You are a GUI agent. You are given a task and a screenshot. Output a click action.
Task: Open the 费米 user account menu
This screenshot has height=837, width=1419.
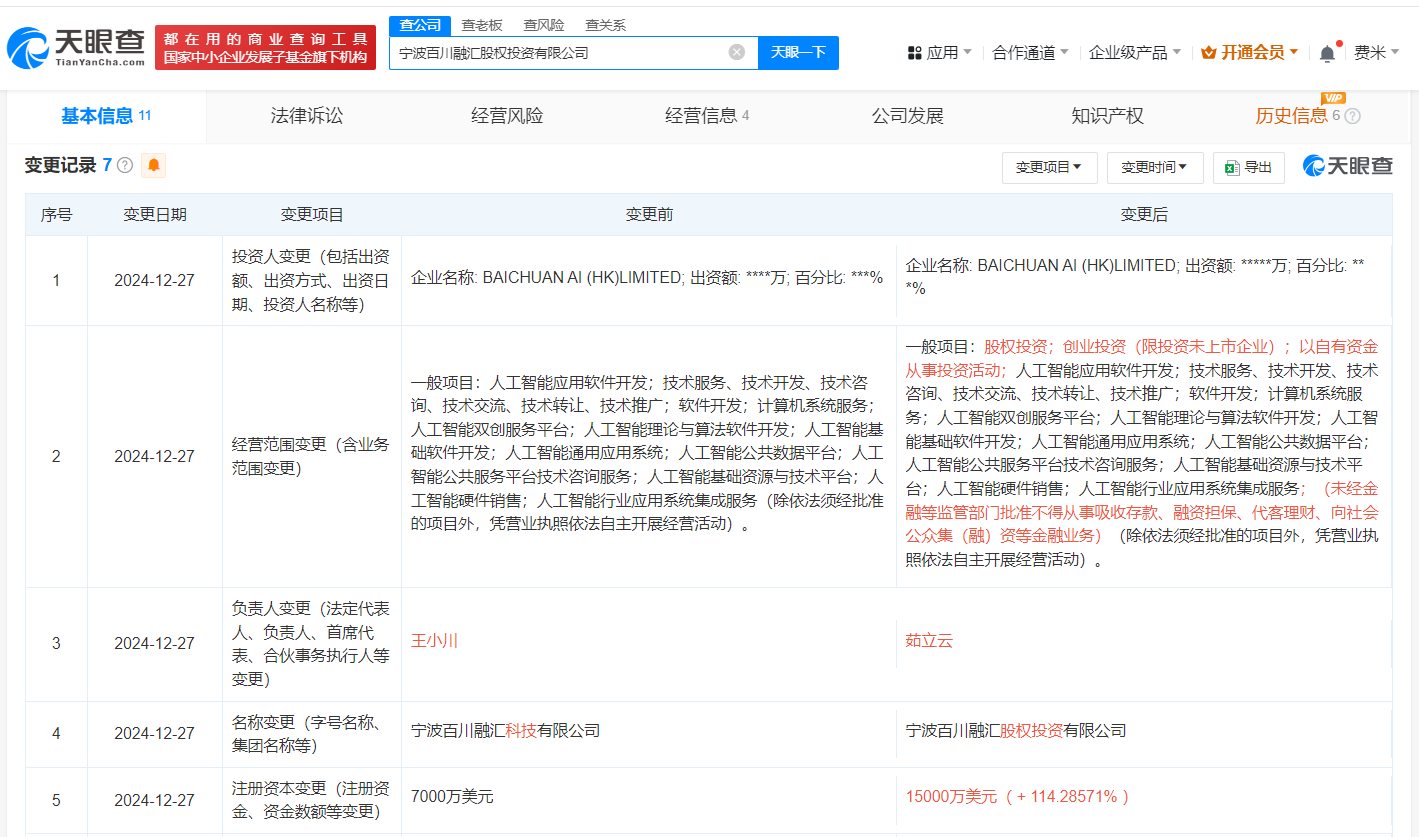pos(1376,52)
